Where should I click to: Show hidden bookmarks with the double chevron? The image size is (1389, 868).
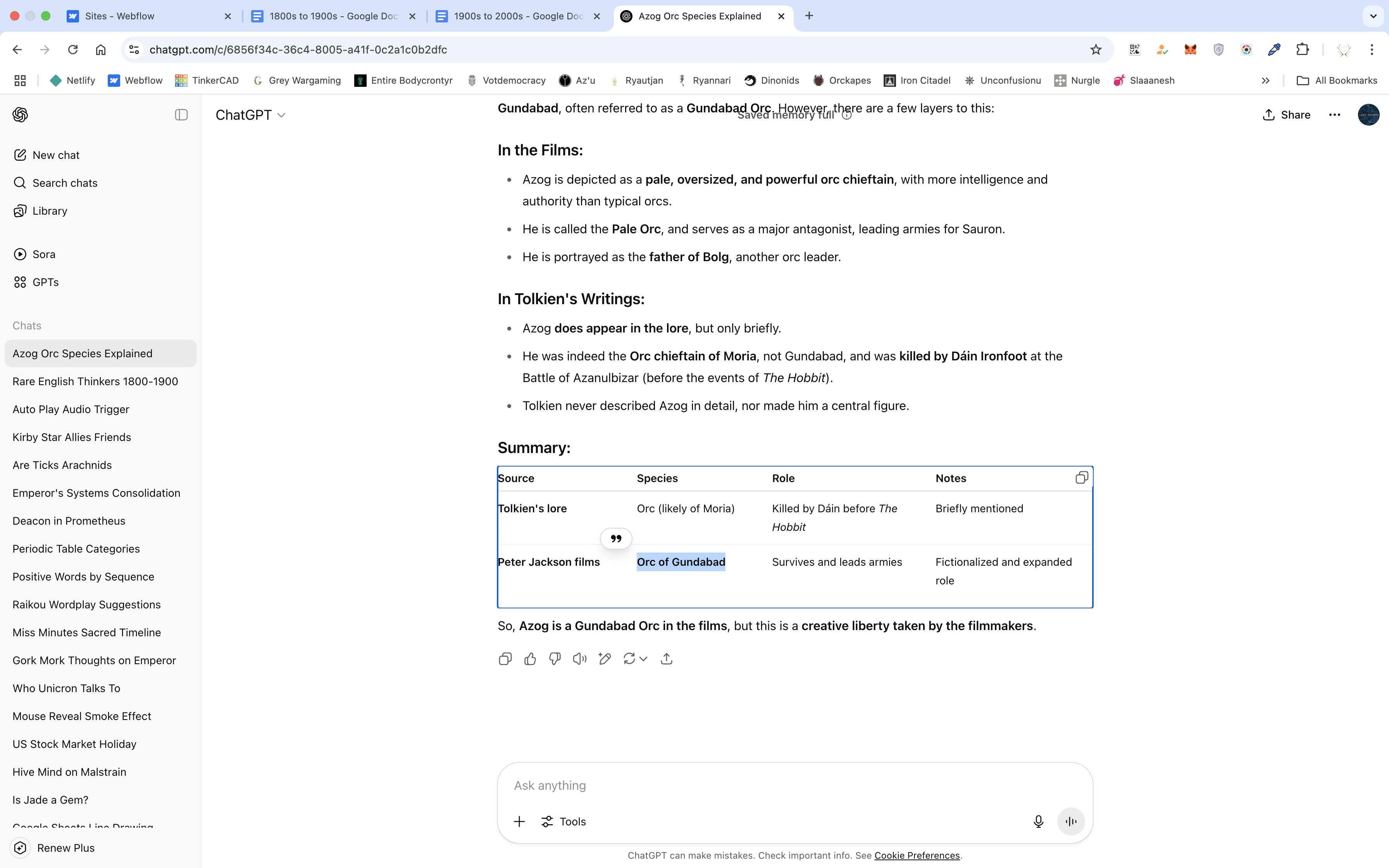[1265, 80]
